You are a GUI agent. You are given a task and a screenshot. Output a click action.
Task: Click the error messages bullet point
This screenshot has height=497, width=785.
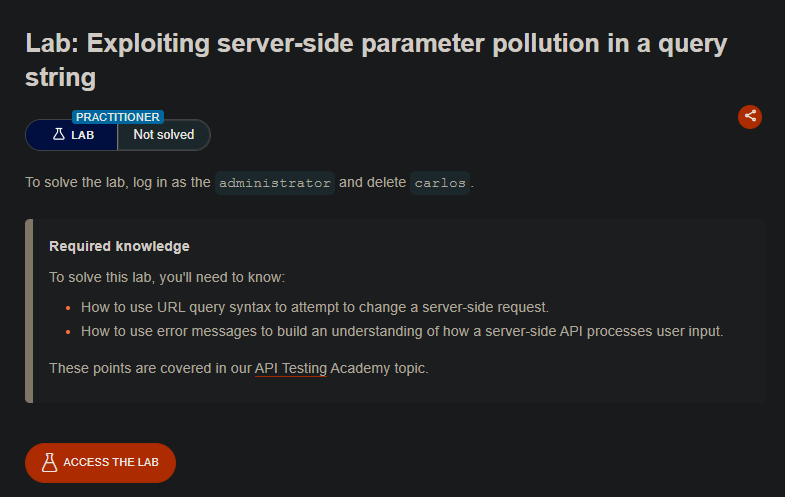click(x=402, y=331)
